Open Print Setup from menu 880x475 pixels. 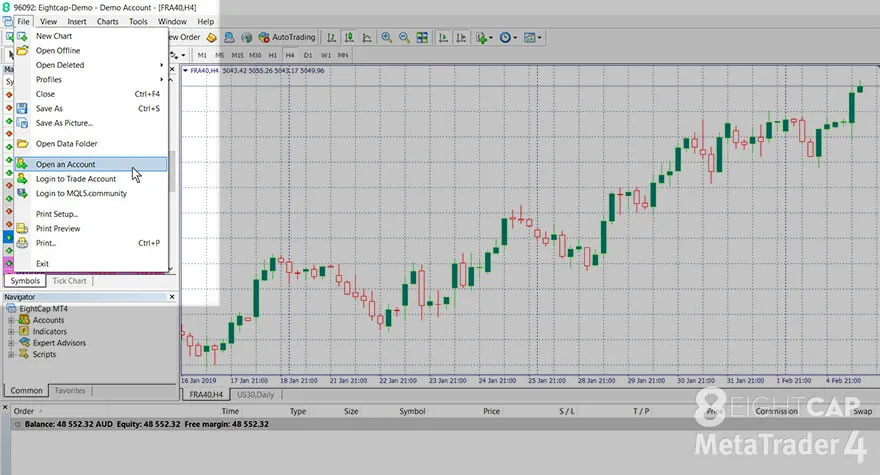91,214
